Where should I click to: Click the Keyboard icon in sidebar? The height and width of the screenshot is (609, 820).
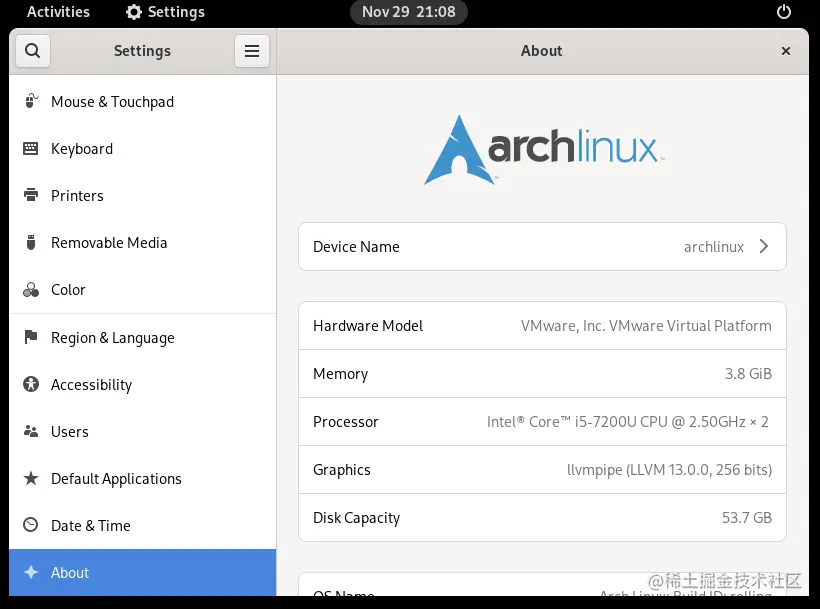[31, 148]
